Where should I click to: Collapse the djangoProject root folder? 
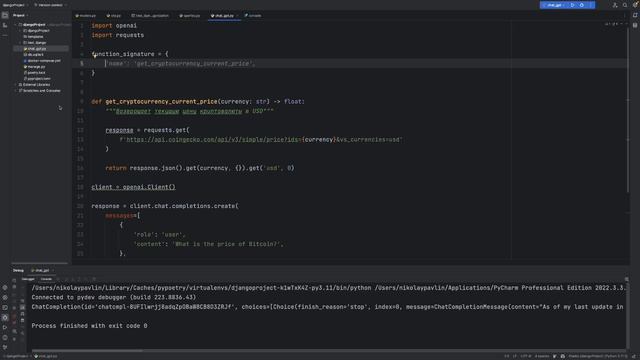(16, 24)
